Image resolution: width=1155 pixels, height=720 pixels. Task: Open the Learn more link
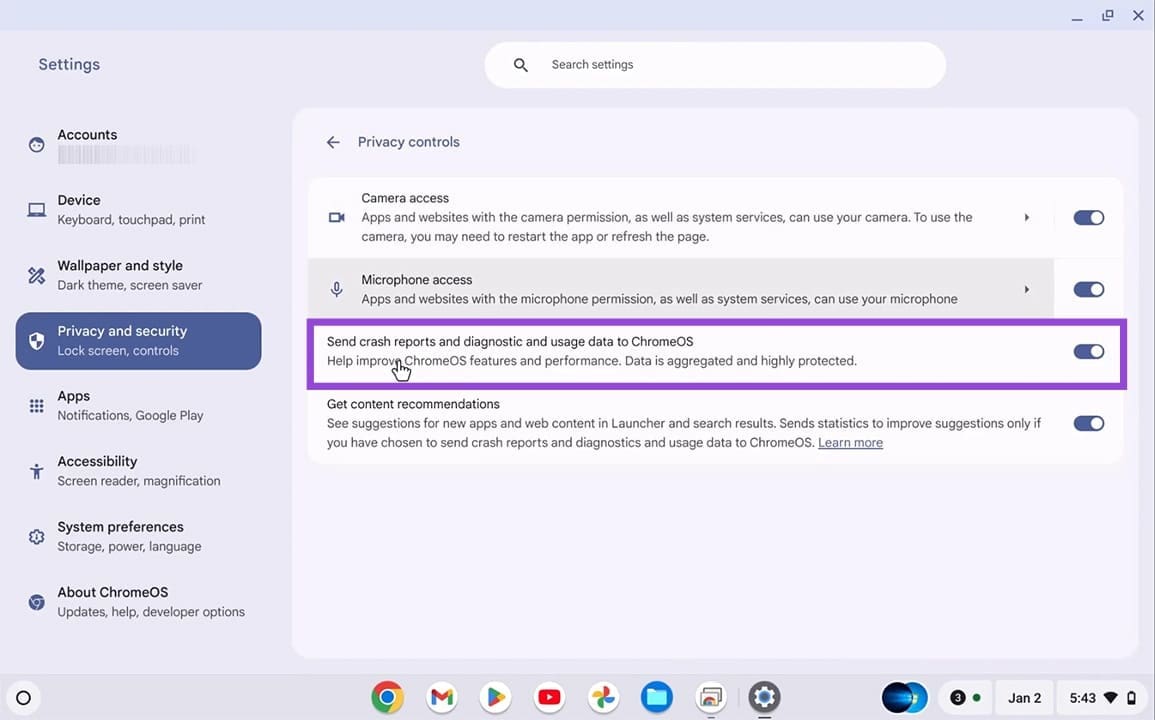coord(850,442)
